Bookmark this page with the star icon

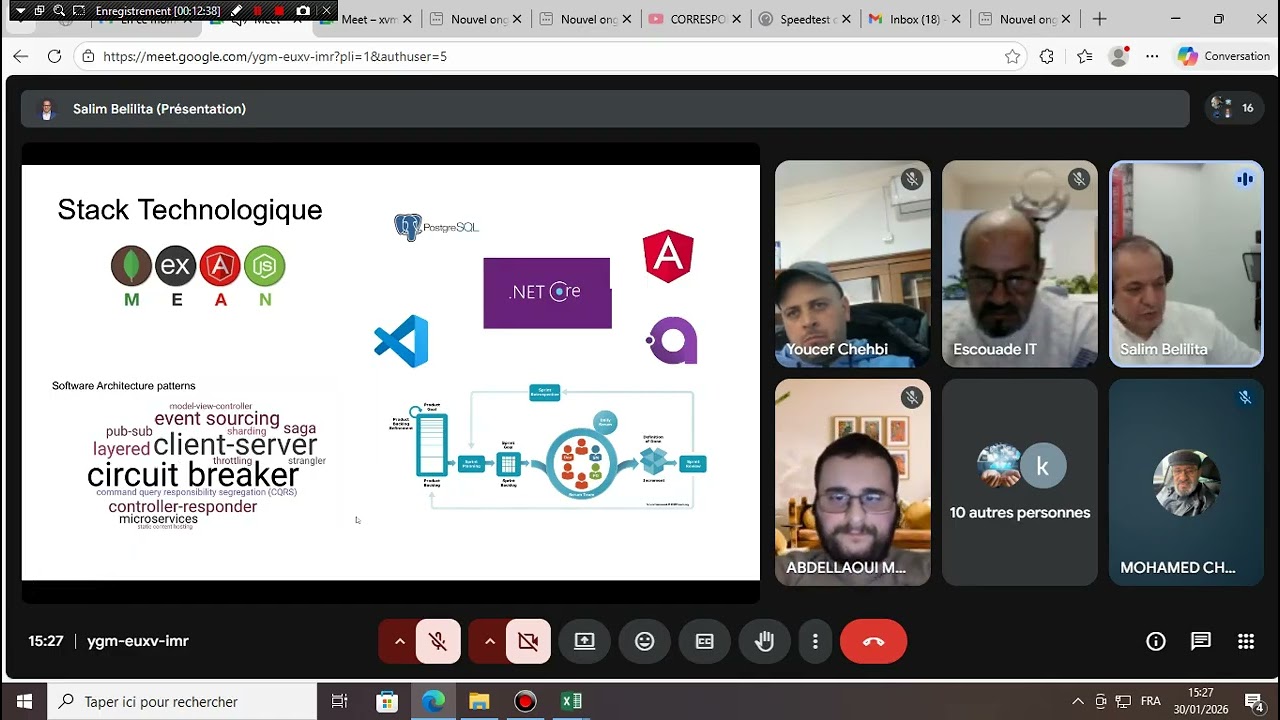click(1012, 56)
